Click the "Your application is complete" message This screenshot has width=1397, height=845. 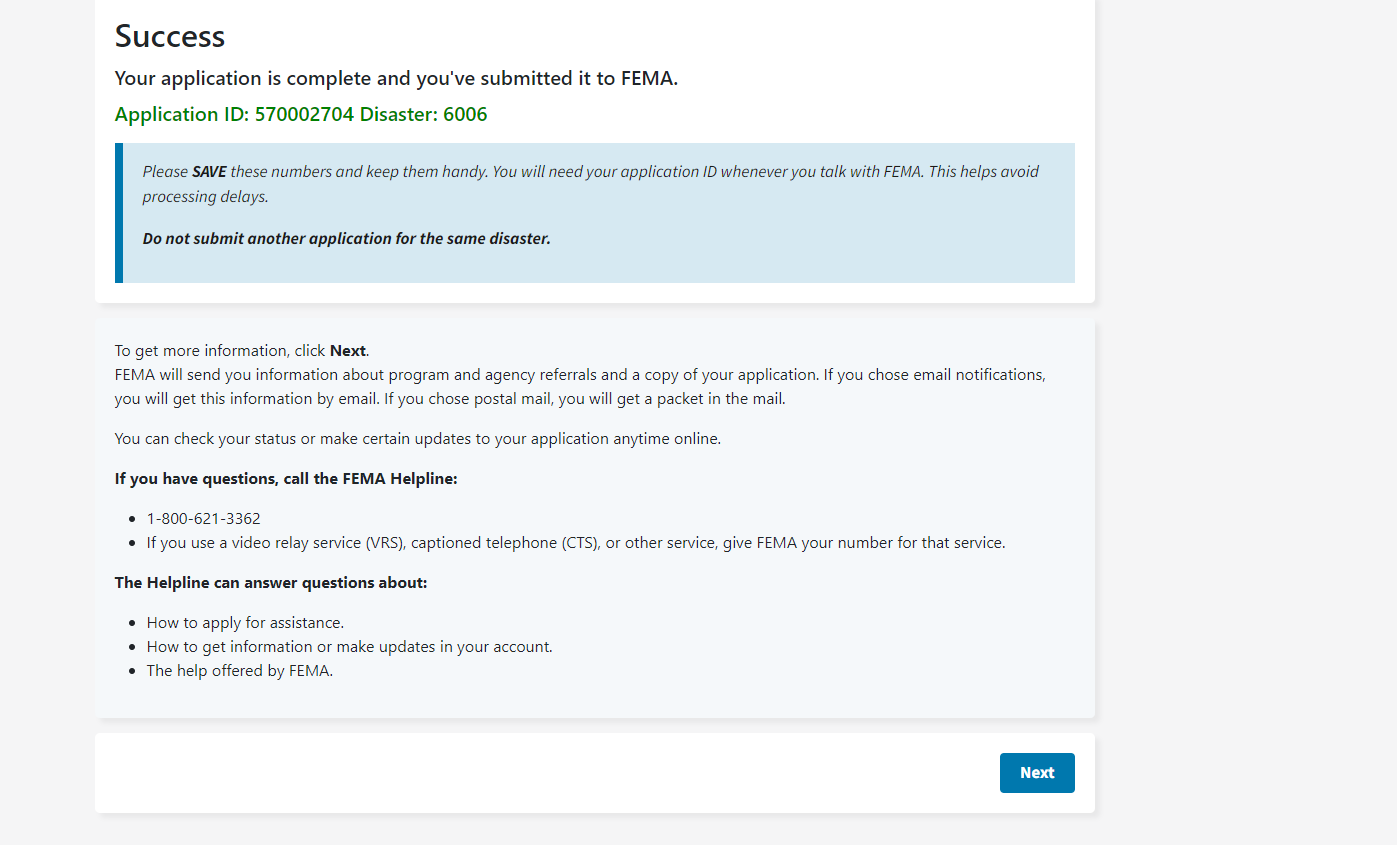point(396,79)
